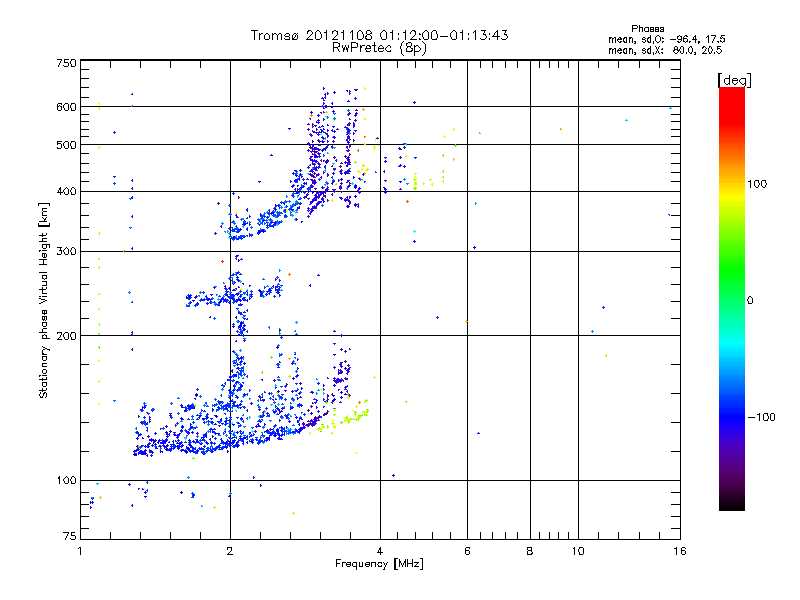Select the 'mean, sd,X: 80.0, 20.5' line
This screenshot has width=800, height=600.
pos(665,50)
